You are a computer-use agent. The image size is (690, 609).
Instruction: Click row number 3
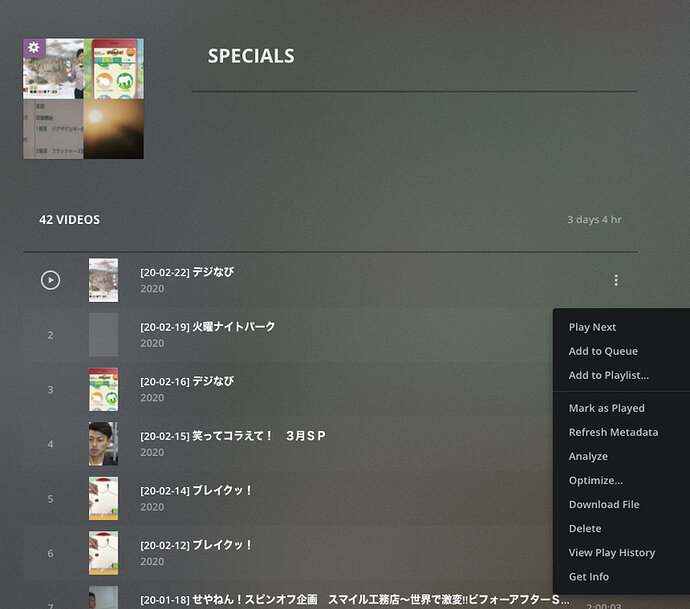pyautogui.click(x=51, y=390)
